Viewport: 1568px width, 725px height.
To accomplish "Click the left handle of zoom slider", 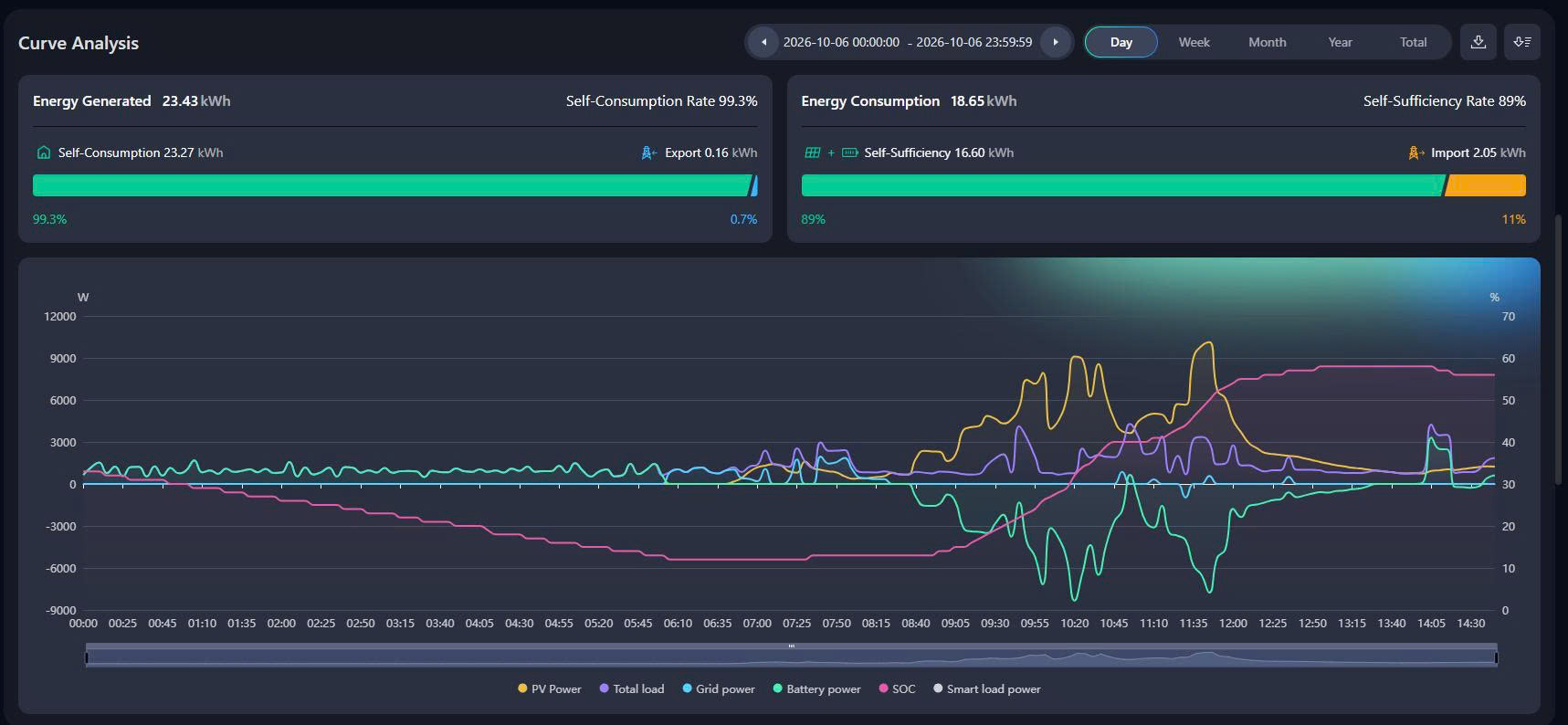I will coord(87,657).
